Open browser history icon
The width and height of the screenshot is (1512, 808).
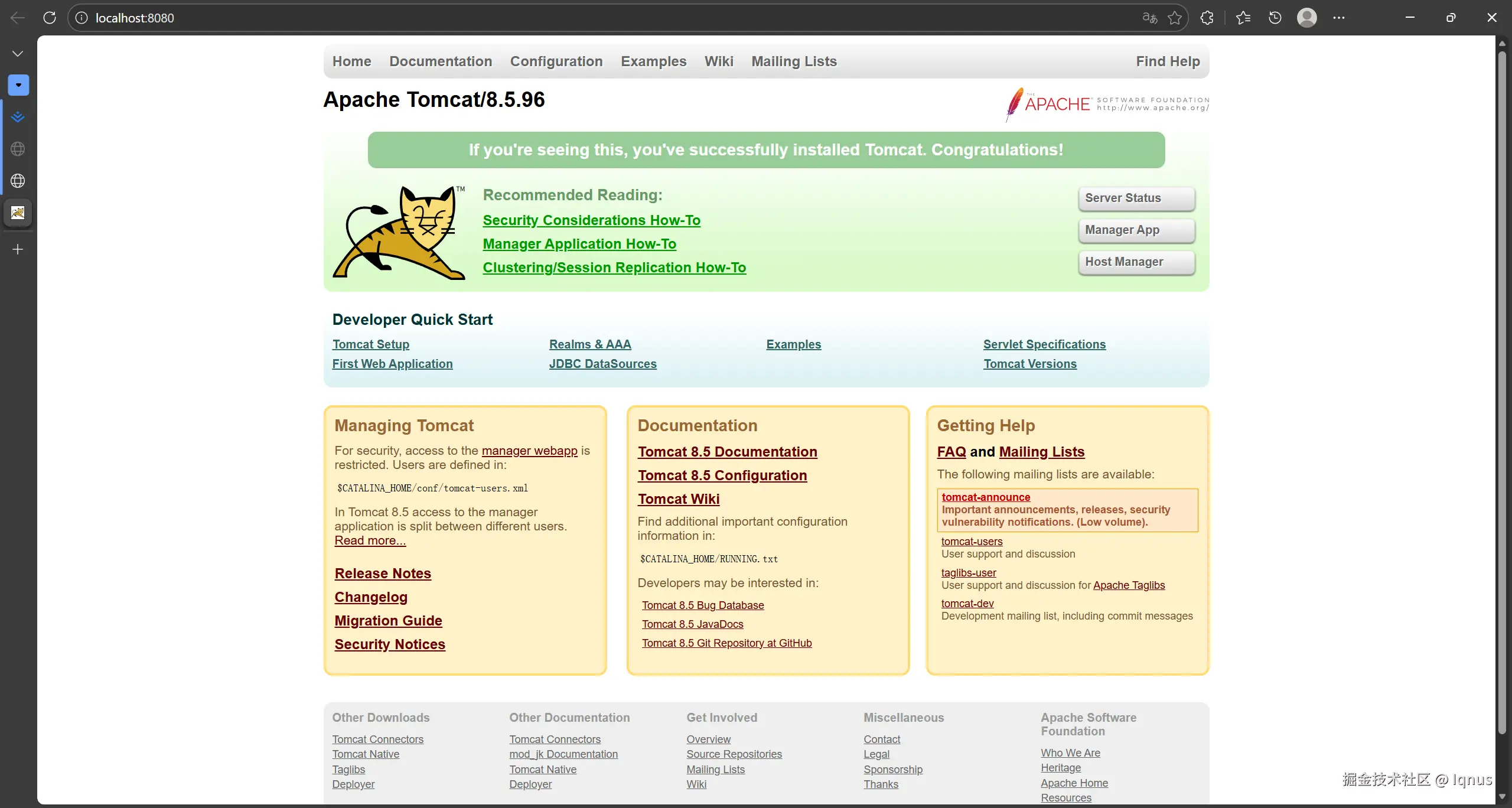click(x=1275, y=18)
